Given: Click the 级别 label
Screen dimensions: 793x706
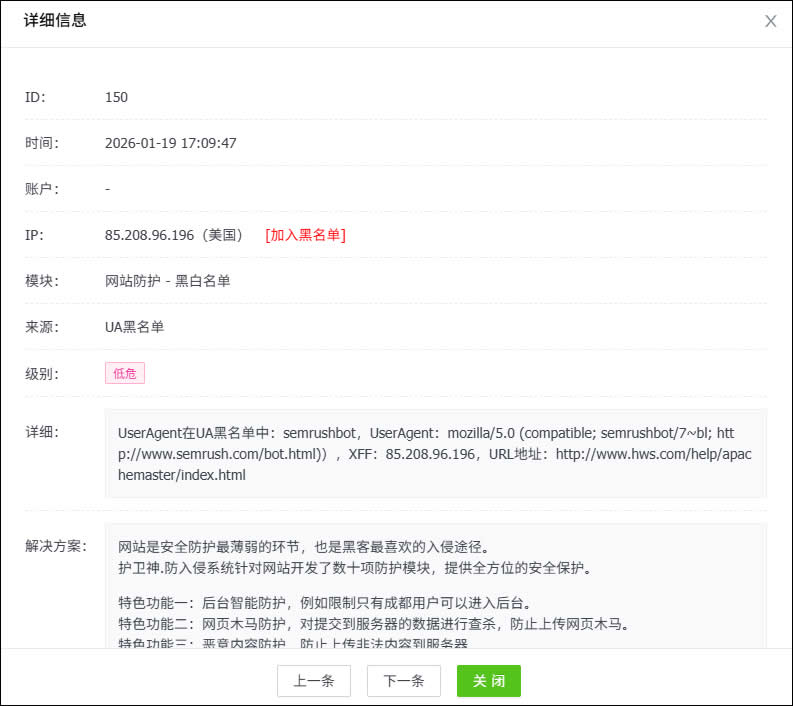Looking at the screenshot, I should tap(42, 374).
